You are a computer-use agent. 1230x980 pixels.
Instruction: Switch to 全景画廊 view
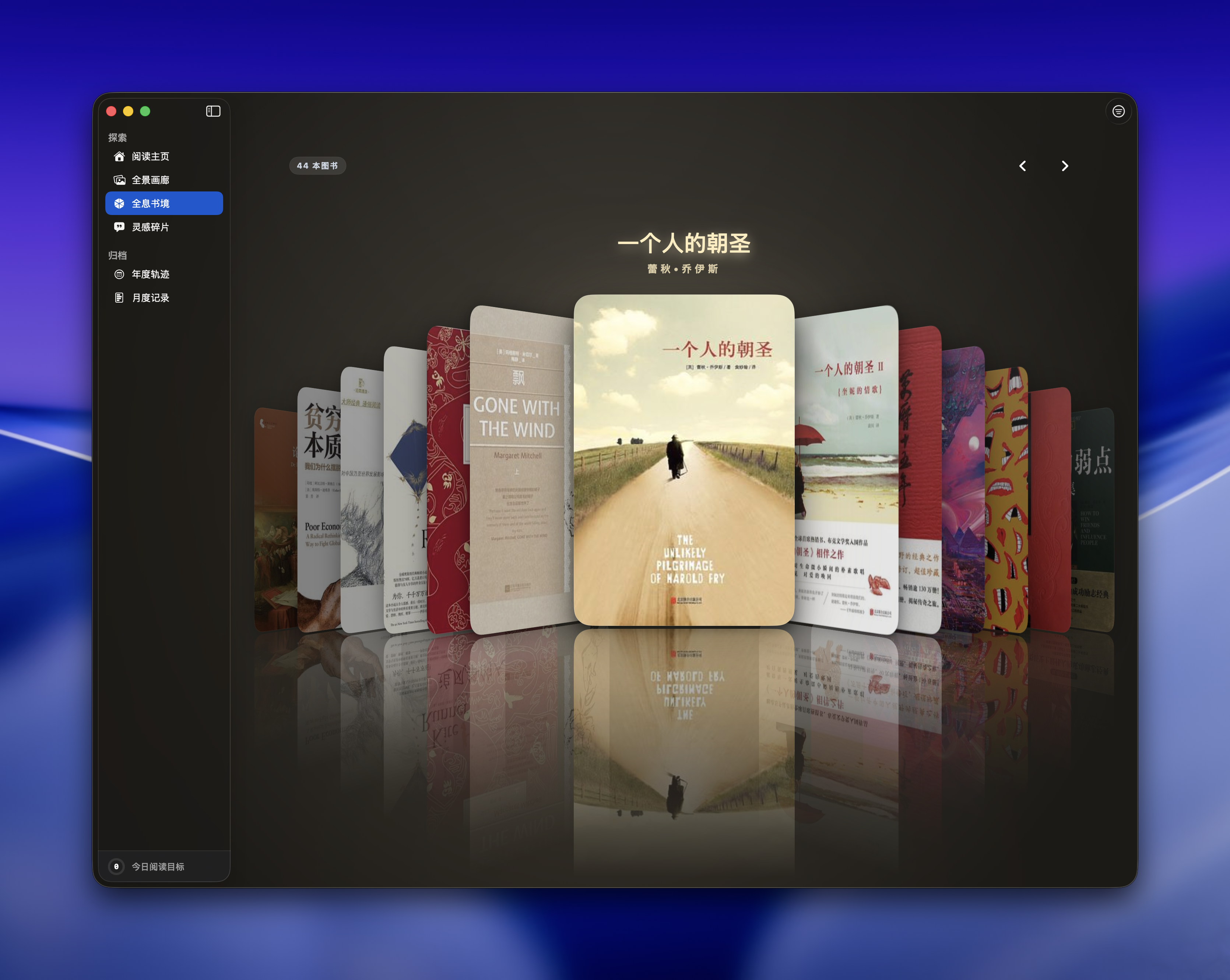(x=164, y=180)
